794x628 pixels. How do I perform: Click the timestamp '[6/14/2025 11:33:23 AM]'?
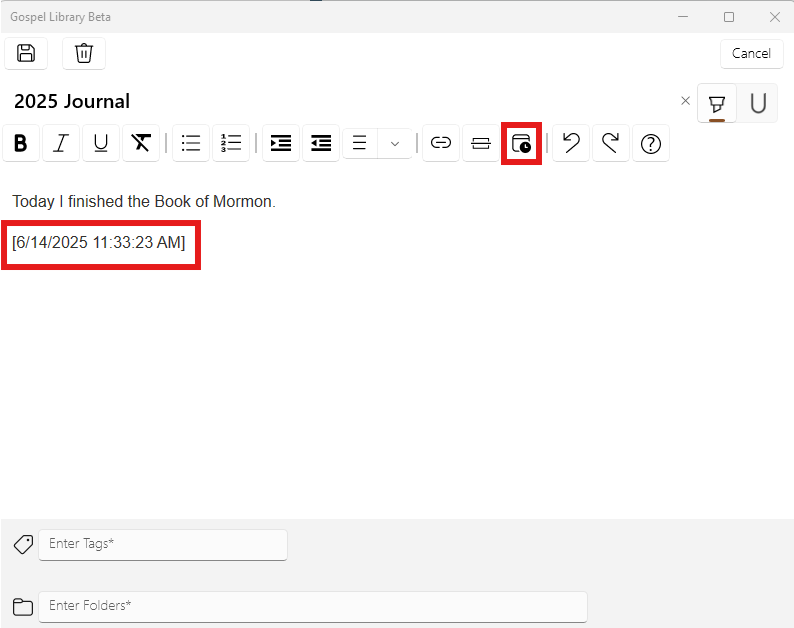[99, 243]
